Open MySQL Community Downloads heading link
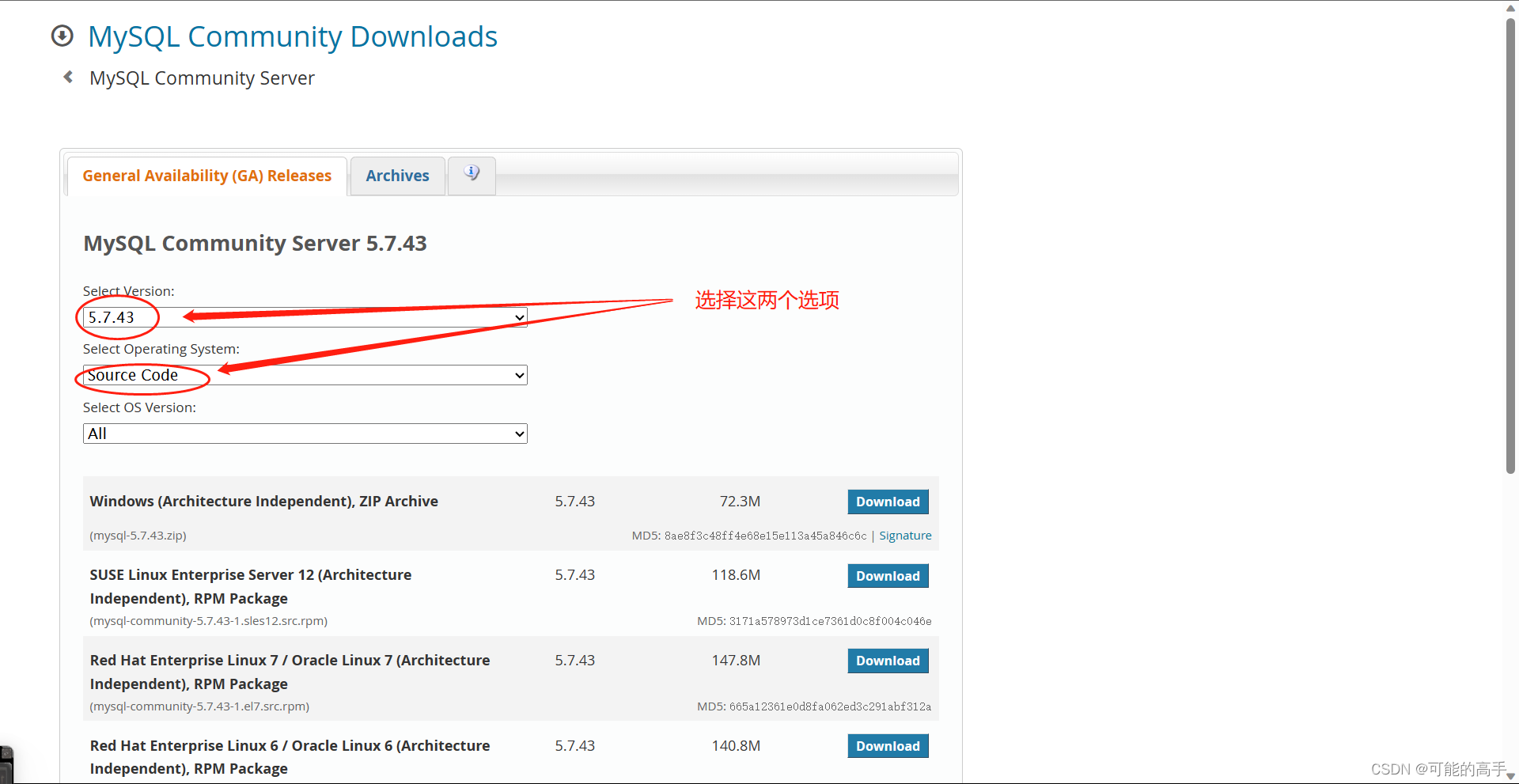1519x784 pixels. [x=293, y=37]
